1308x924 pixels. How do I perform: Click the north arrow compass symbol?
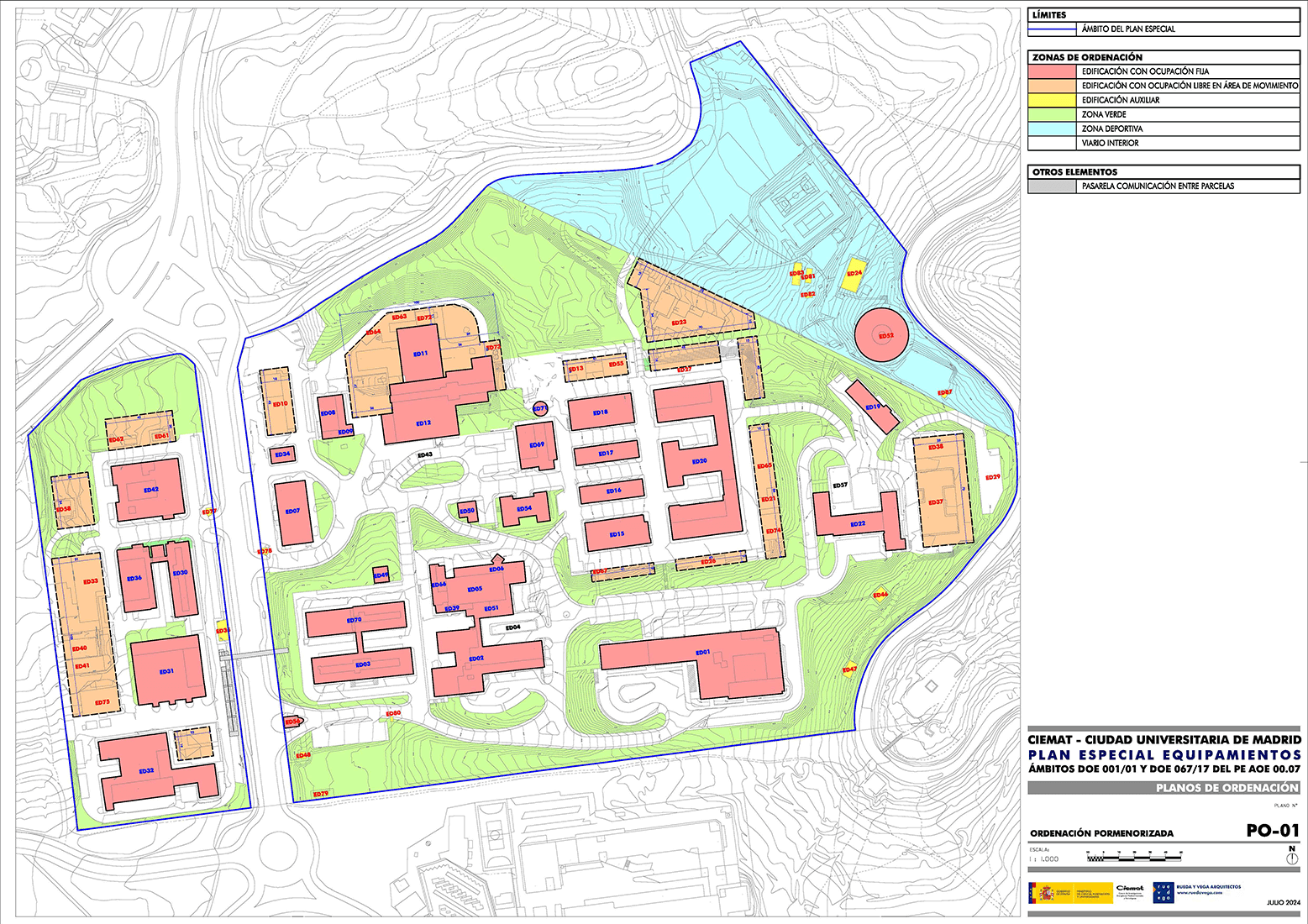tap(1291, 858)
